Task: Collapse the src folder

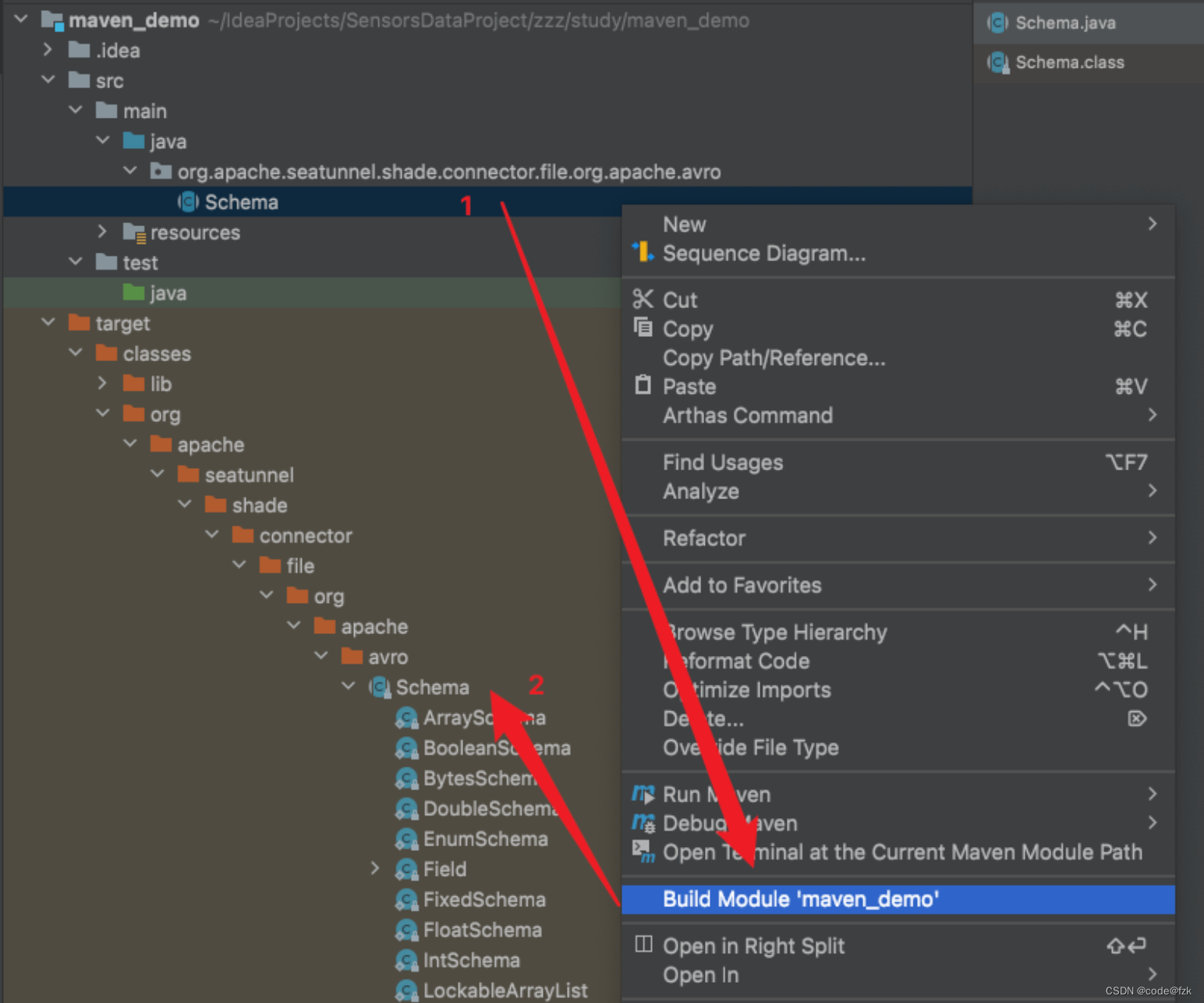Action: [x=48, y=80]
